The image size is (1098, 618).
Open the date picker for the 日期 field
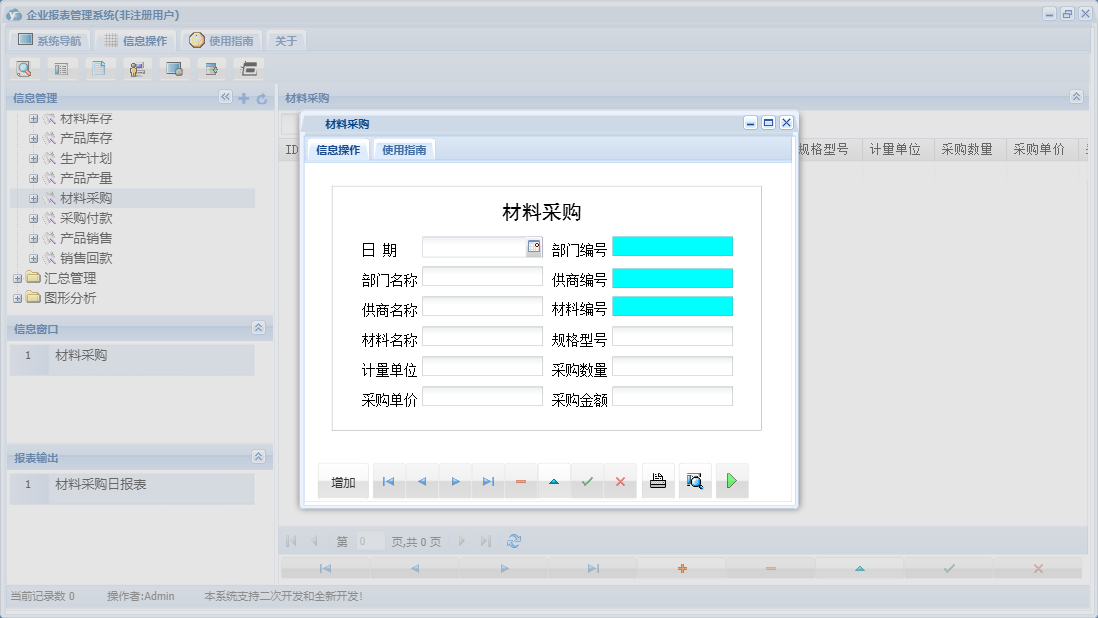(533, 247)
